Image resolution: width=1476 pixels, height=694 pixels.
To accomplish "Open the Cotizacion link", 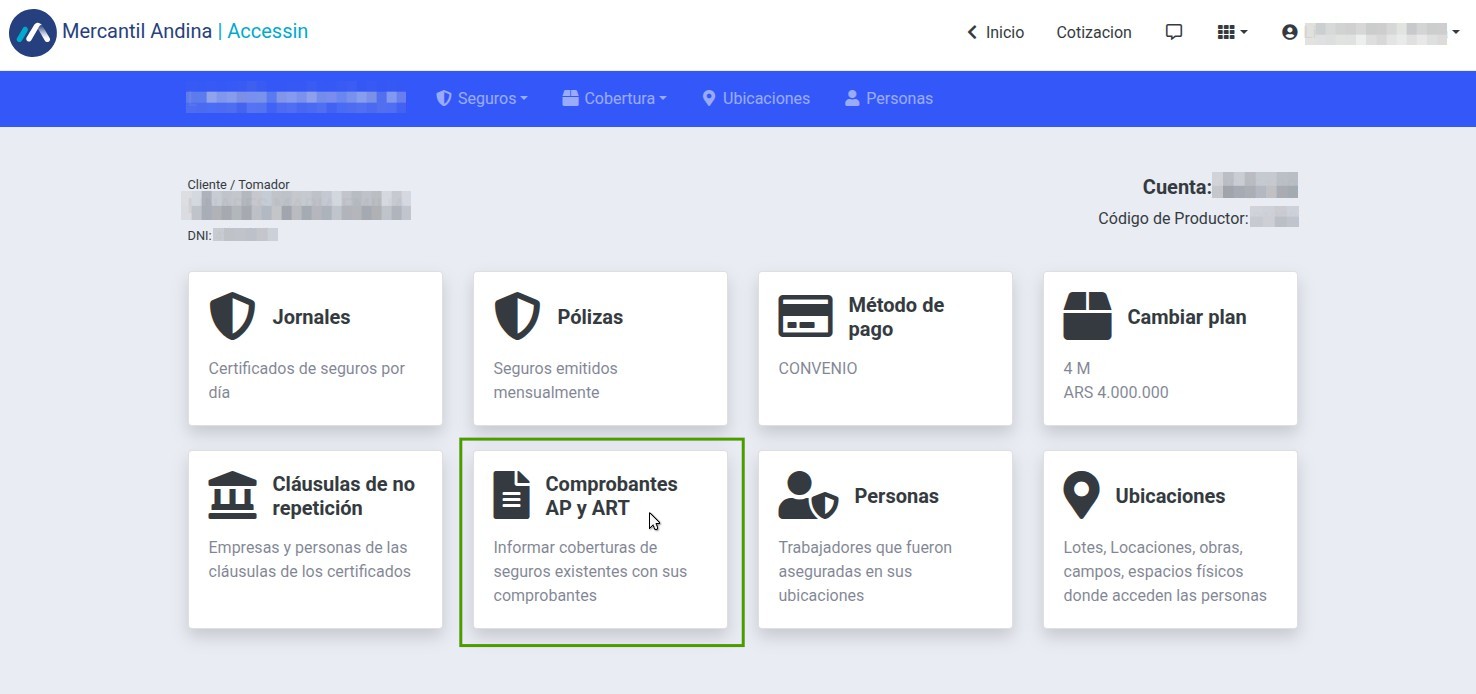I will (1094, 32).
